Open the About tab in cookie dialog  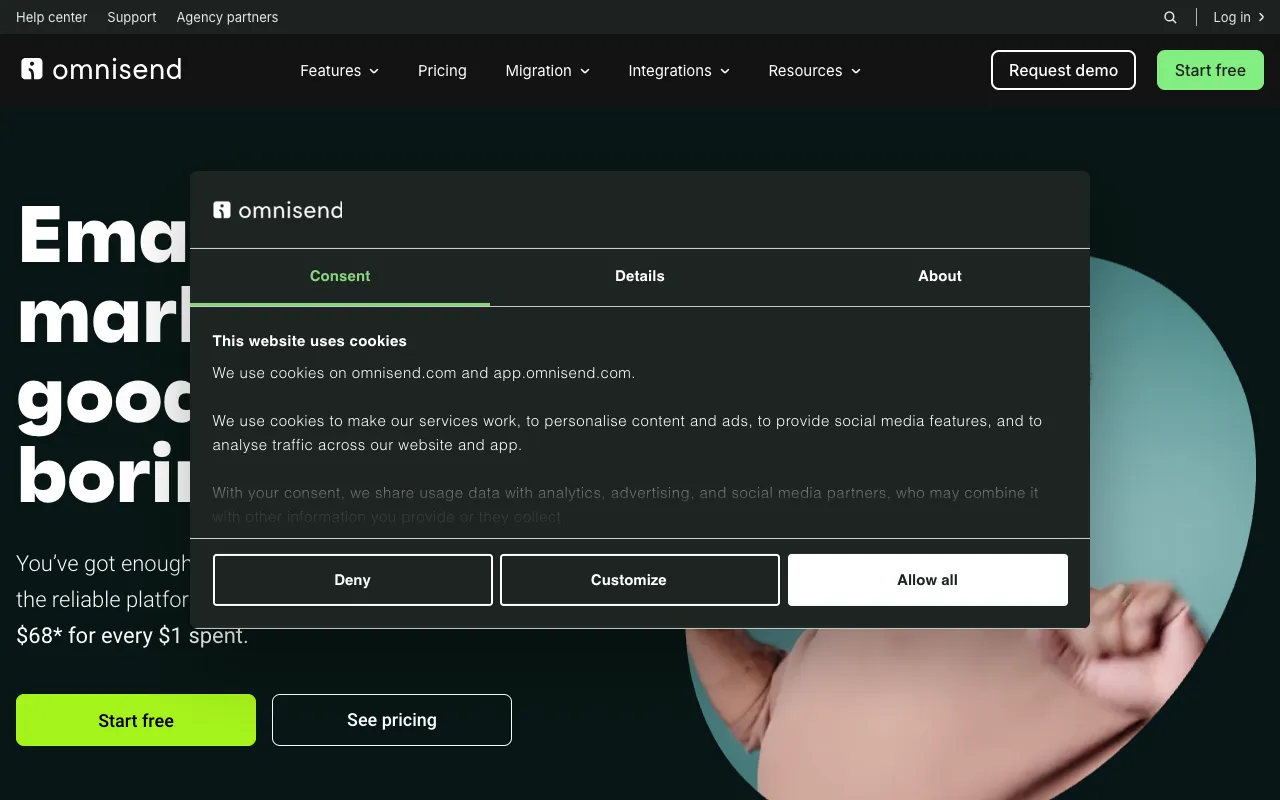[939, 276]
